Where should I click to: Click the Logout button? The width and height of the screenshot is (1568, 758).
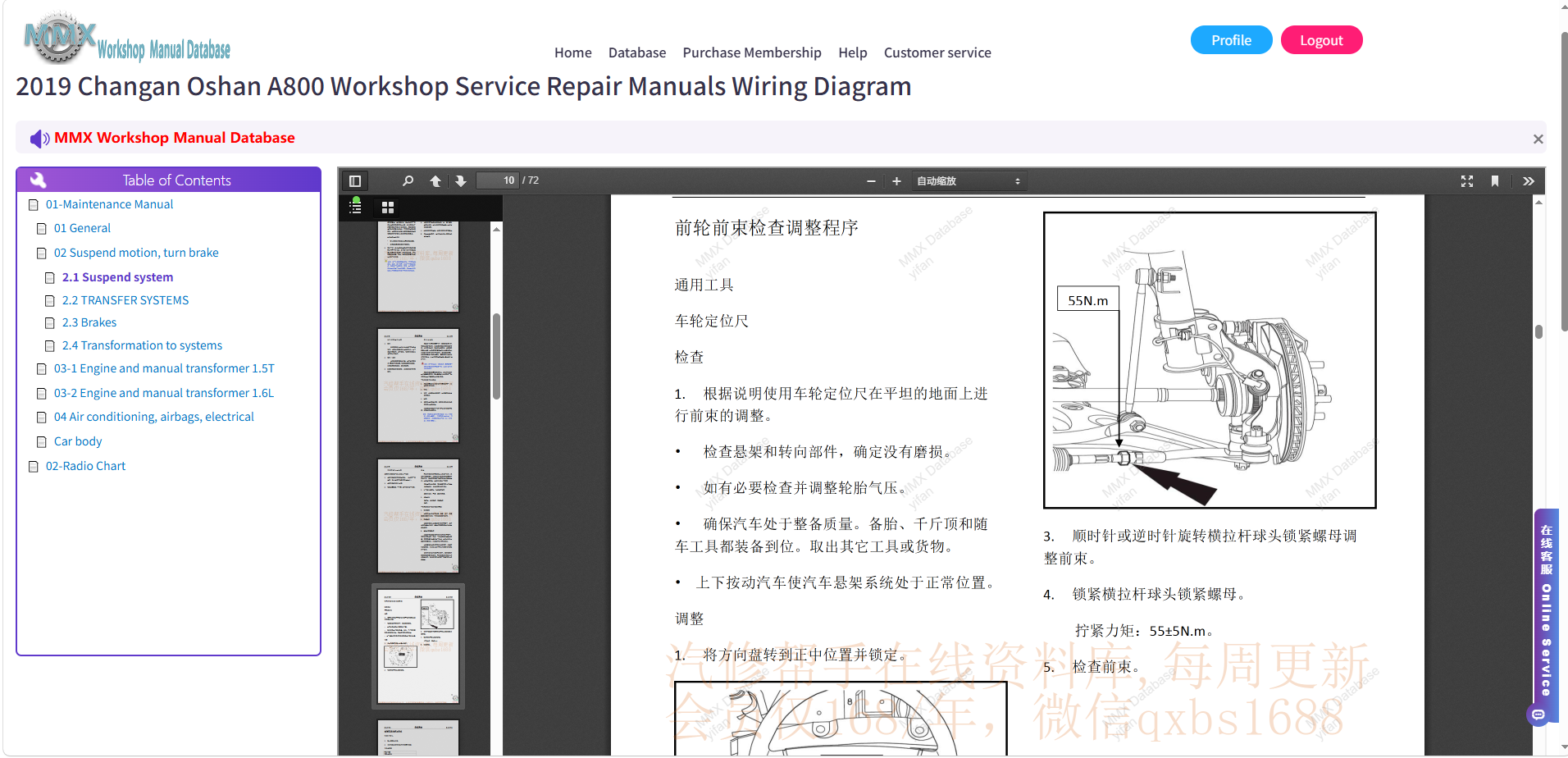[x=1321, y=40]
